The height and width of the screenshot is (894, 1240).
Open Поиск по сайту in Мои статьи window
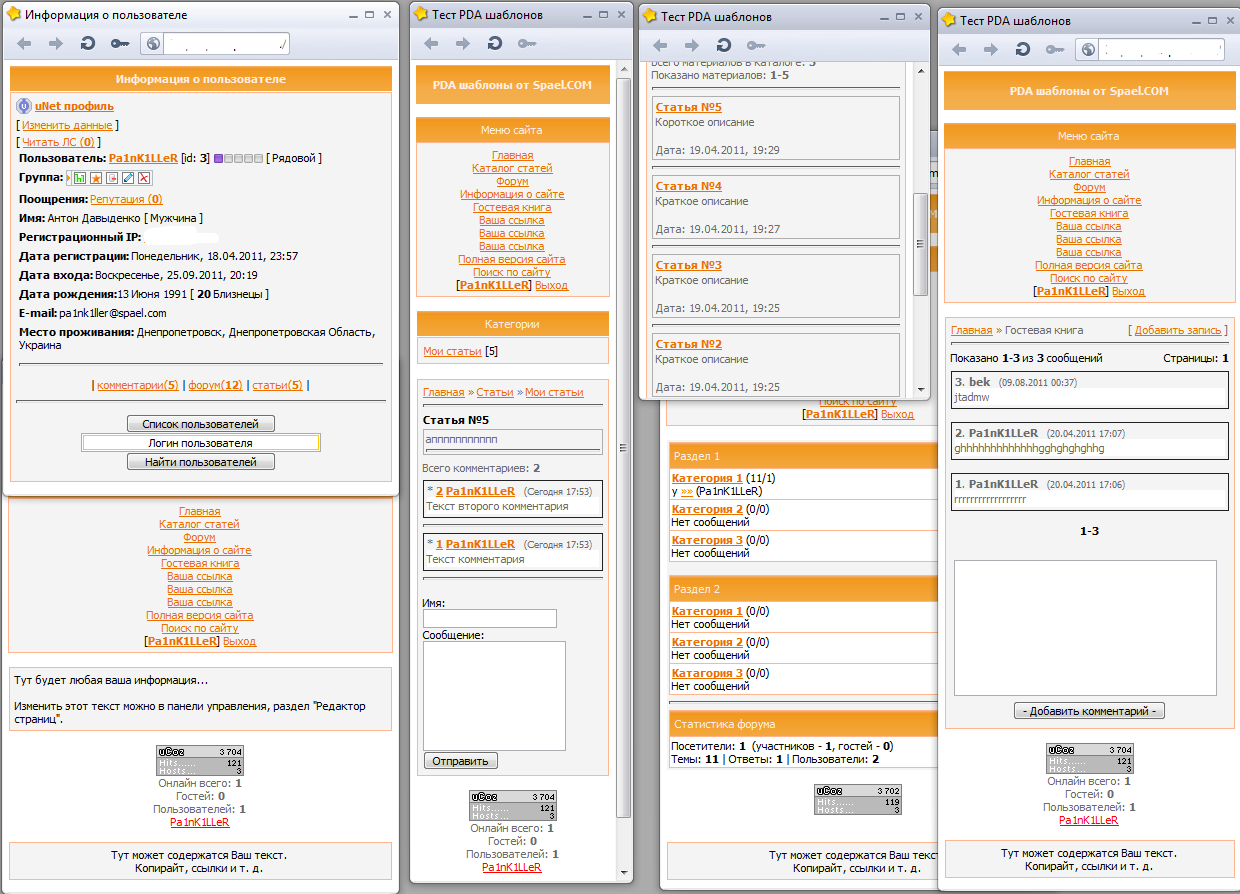pos(512,272)
